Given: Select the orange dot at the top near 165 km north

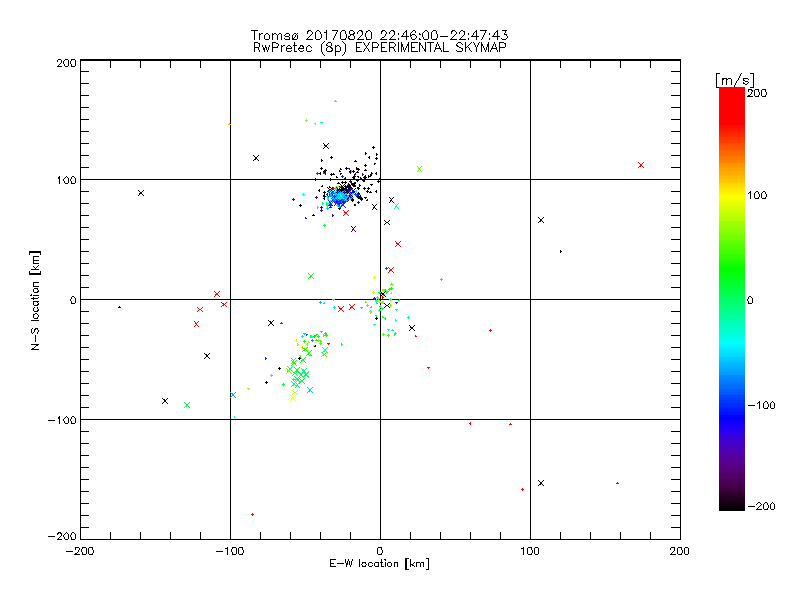Looking at the screenshot, I should pos(335,101).
